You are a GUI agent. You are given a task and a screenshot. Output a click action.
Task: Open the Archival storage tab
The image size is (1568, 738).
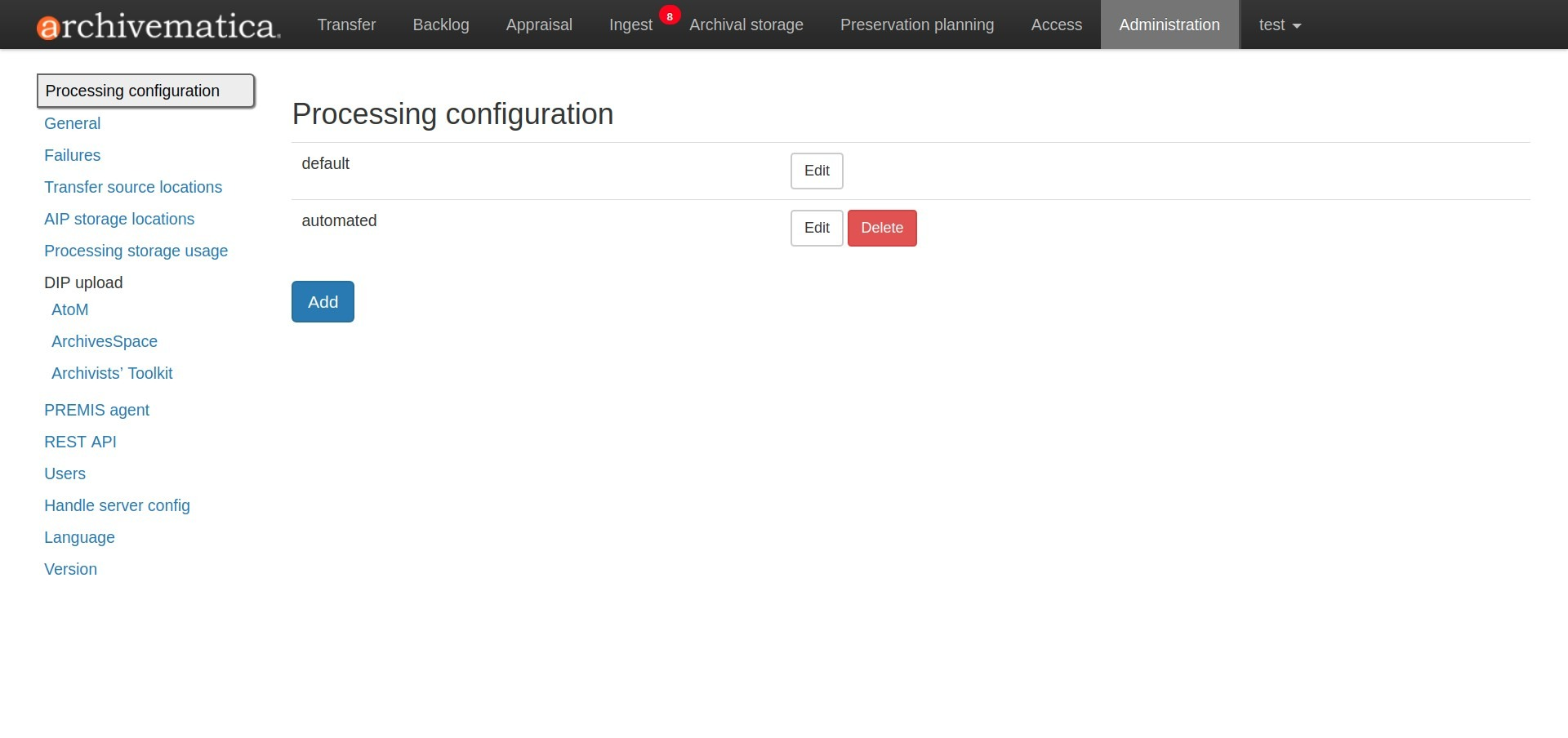(746, 25)
